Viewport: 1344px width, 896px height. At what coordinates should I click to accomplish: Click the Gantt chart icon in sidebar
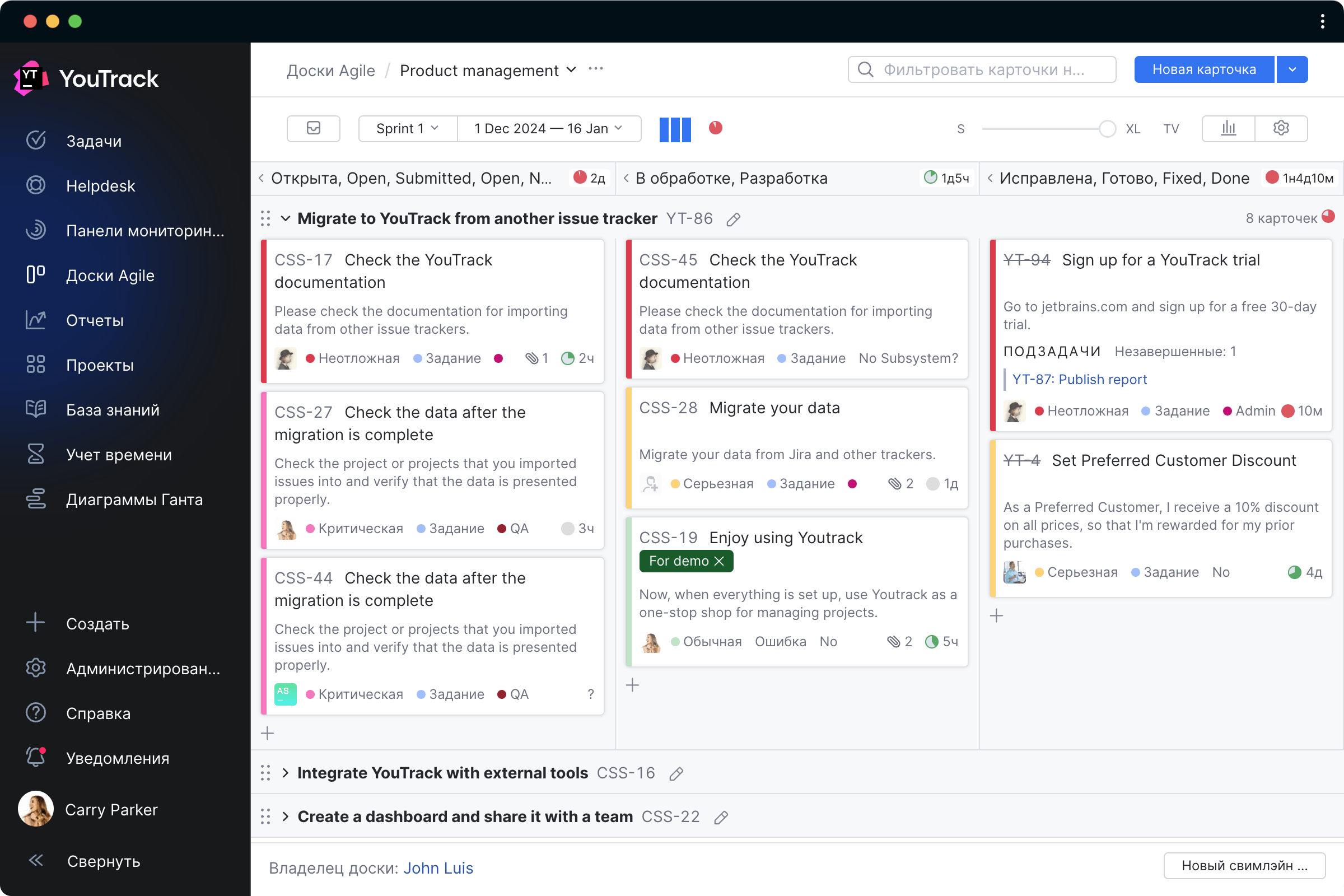pyautogui.click(x=36, y=499)
